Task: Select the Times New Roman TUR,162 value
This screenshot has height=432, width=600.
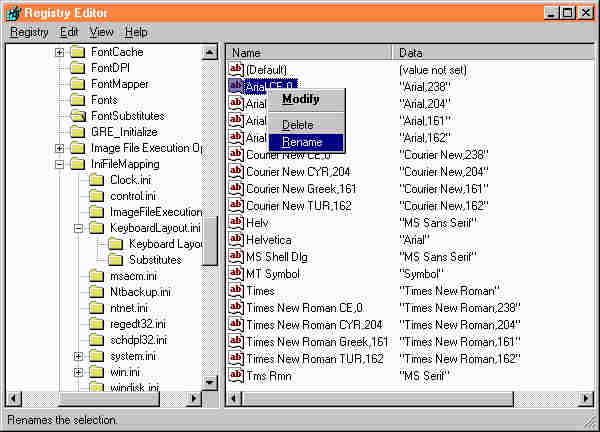Action: tap(315, 359)
